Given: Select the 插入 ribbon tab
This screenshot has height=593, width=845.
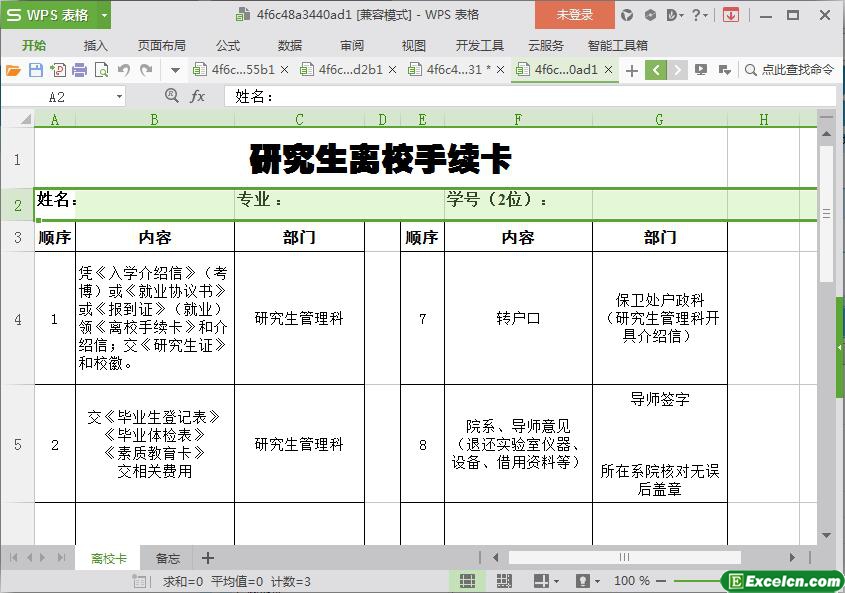Looking at the screenshot, I should coord(95,46).
